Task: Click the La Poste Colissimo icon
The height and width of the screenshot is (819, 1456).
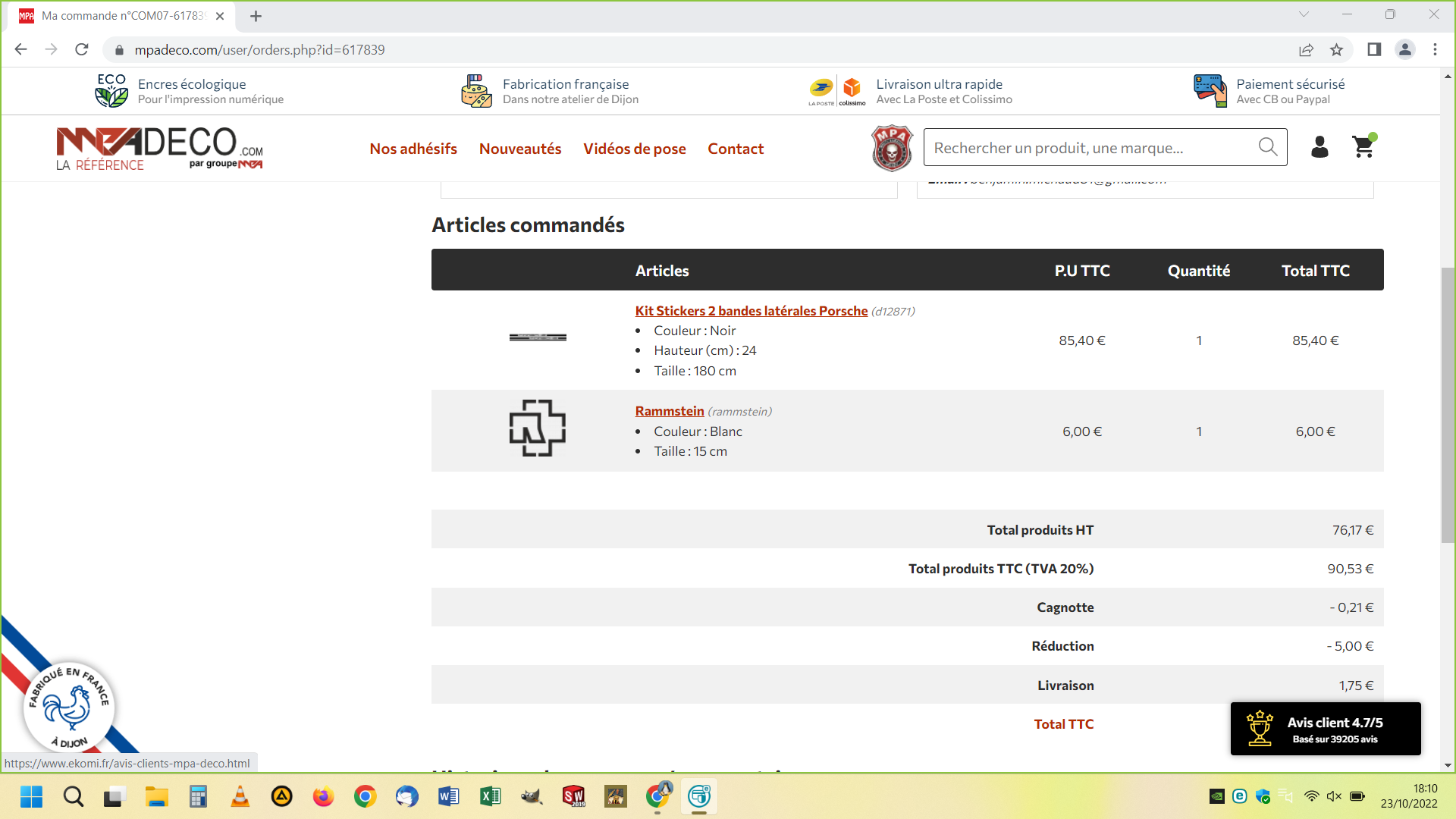Action: tap(837, 92)
